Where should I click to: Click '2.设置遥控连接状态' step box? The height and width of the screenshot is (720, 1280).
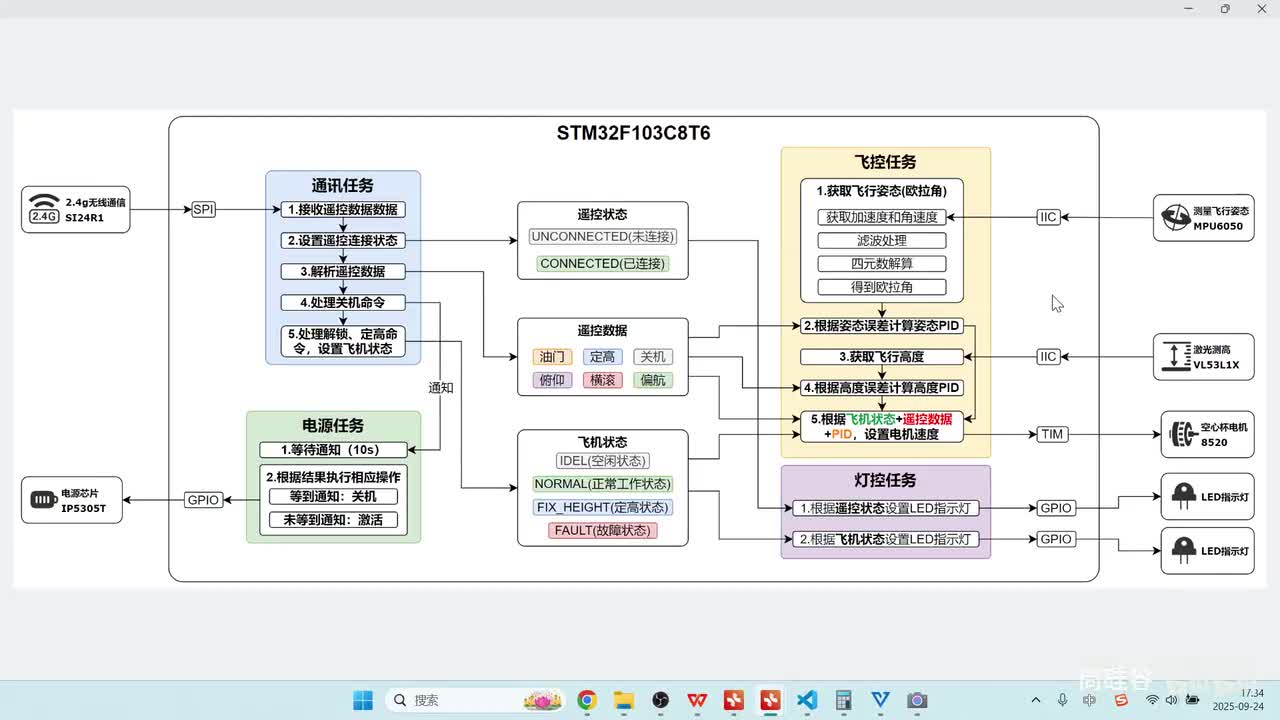point(343,241)
